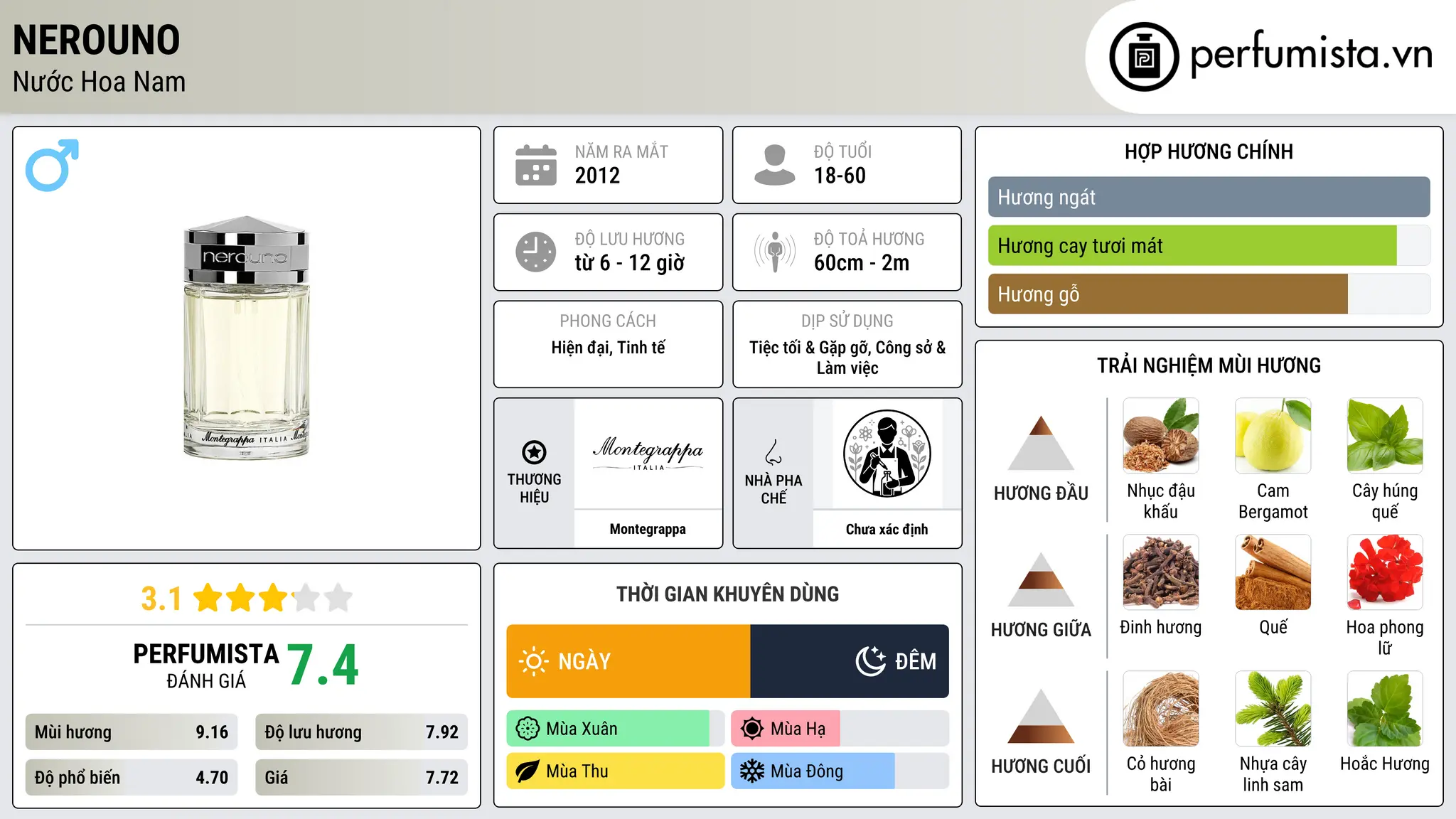Viewport: 1456px width, 819px height.
Task: Open the Nerouno perfume bottle image
Action: point(247,337)
